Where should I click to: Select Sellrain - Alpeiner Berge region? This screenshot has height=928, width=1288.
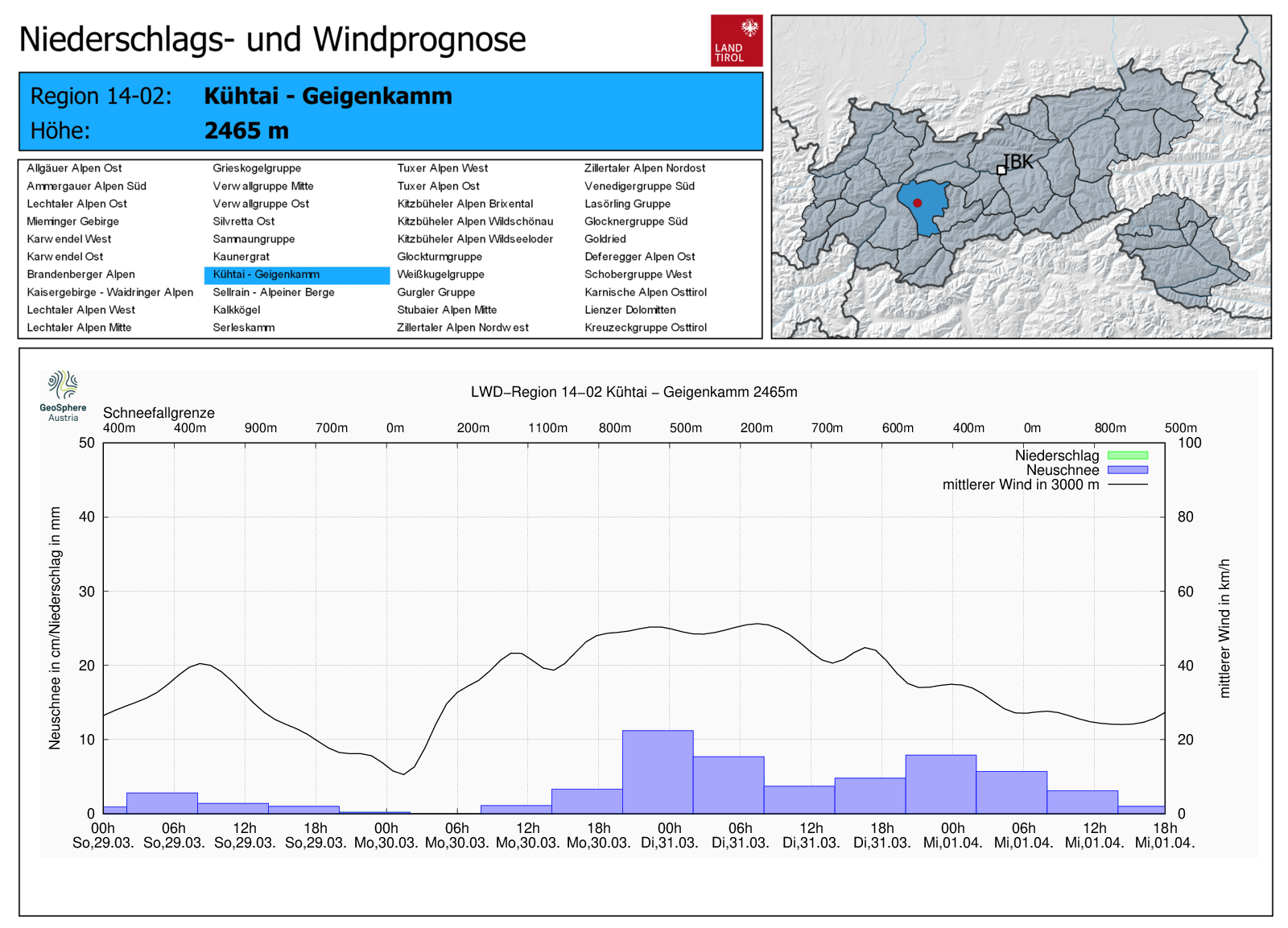coord(273,292)
